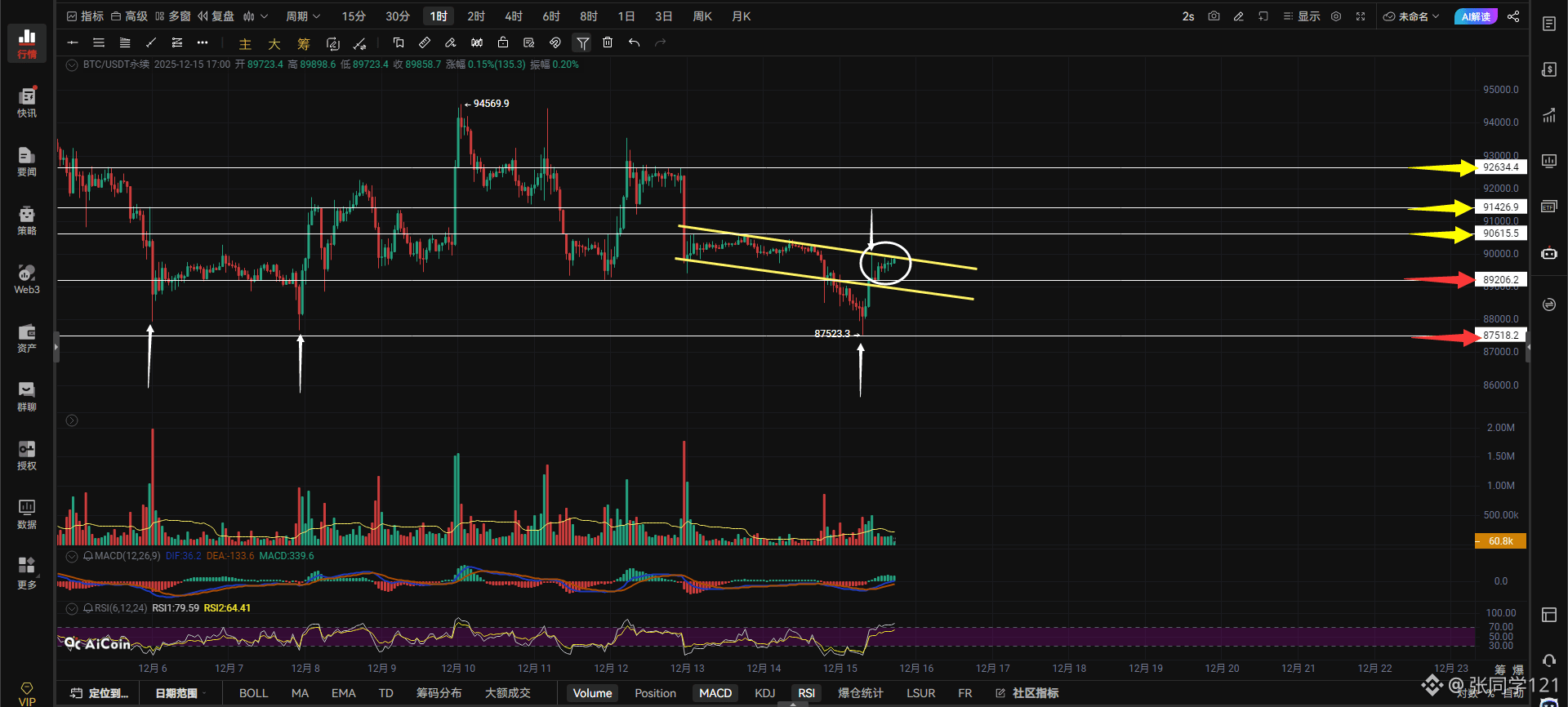The width and height of the screenshot is (1568, 707).
Task: Open the 显示 display options
Action: pos(1302,16)
